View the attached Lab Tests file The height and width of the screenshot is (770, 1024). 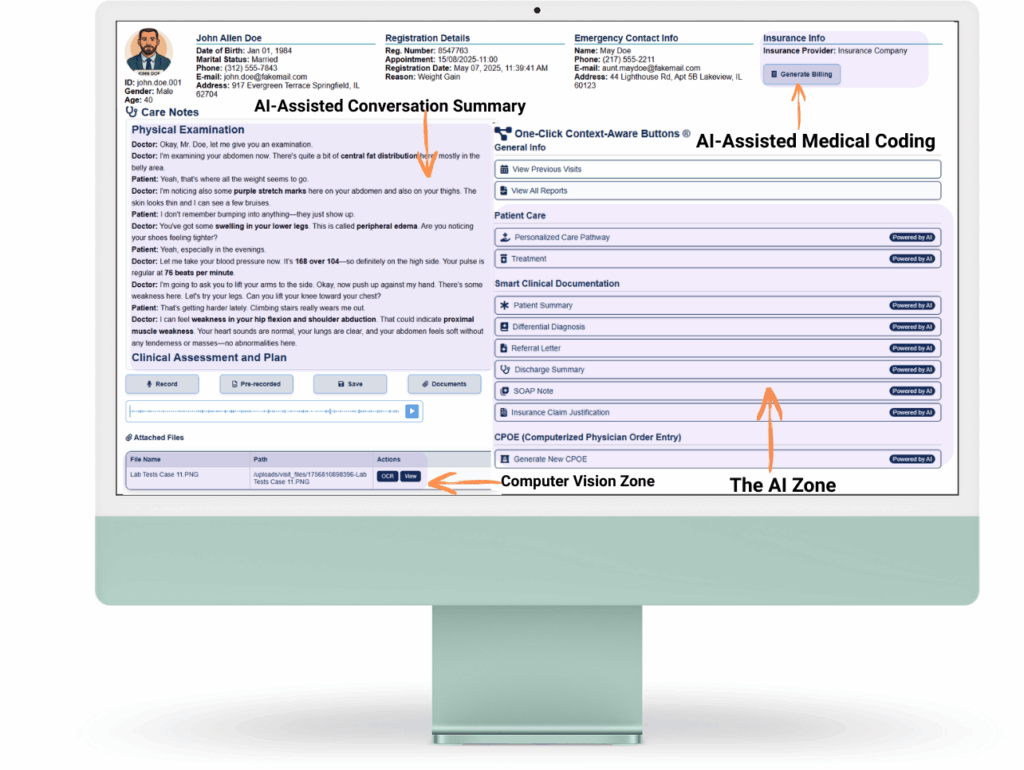[410, 476]
